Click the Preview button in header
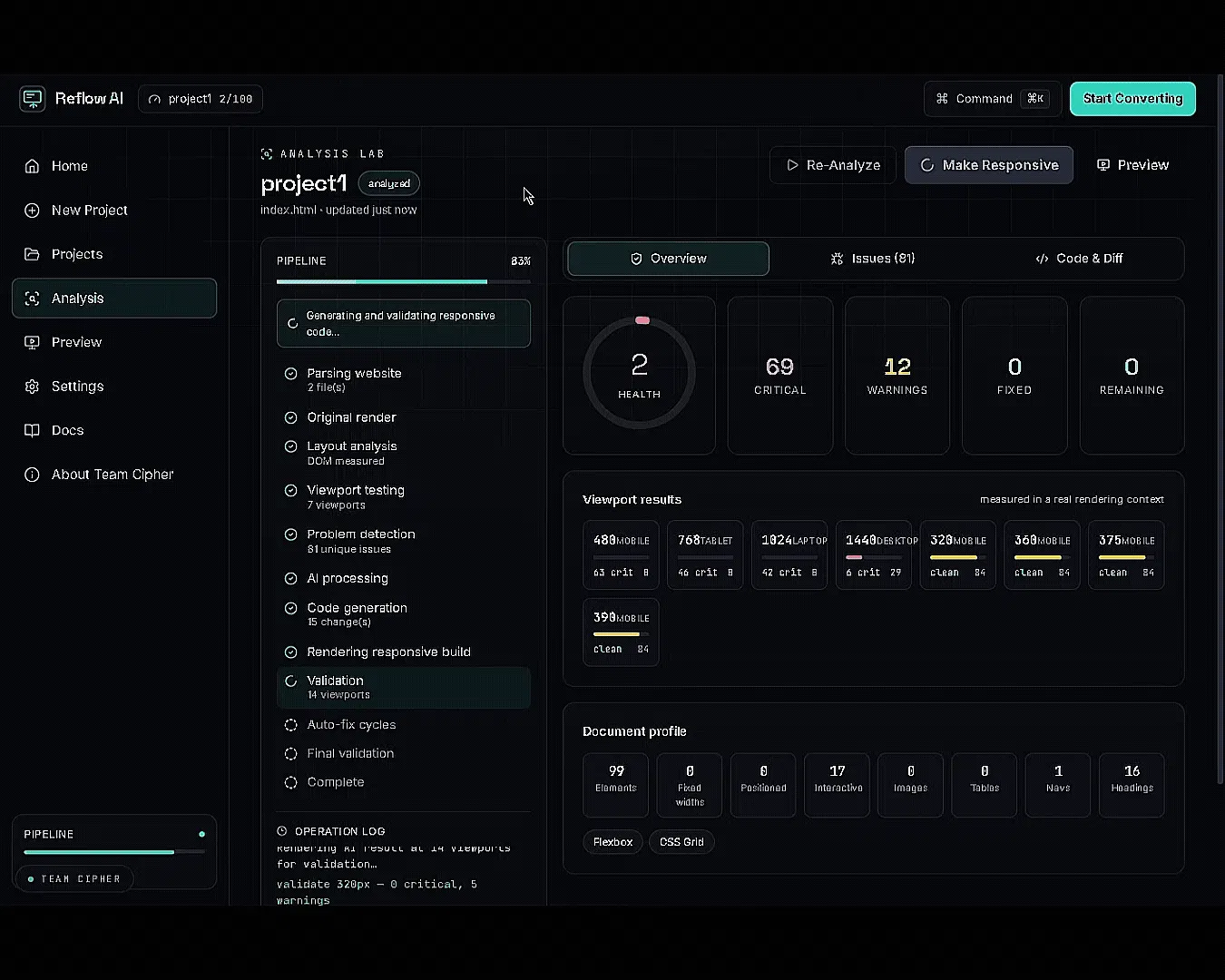 [x=1132, y=165]
